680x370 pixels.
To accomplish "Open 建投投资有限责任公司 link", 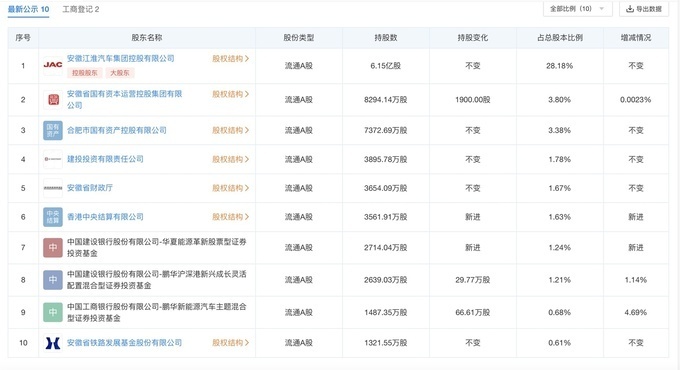I will (105, 159).
